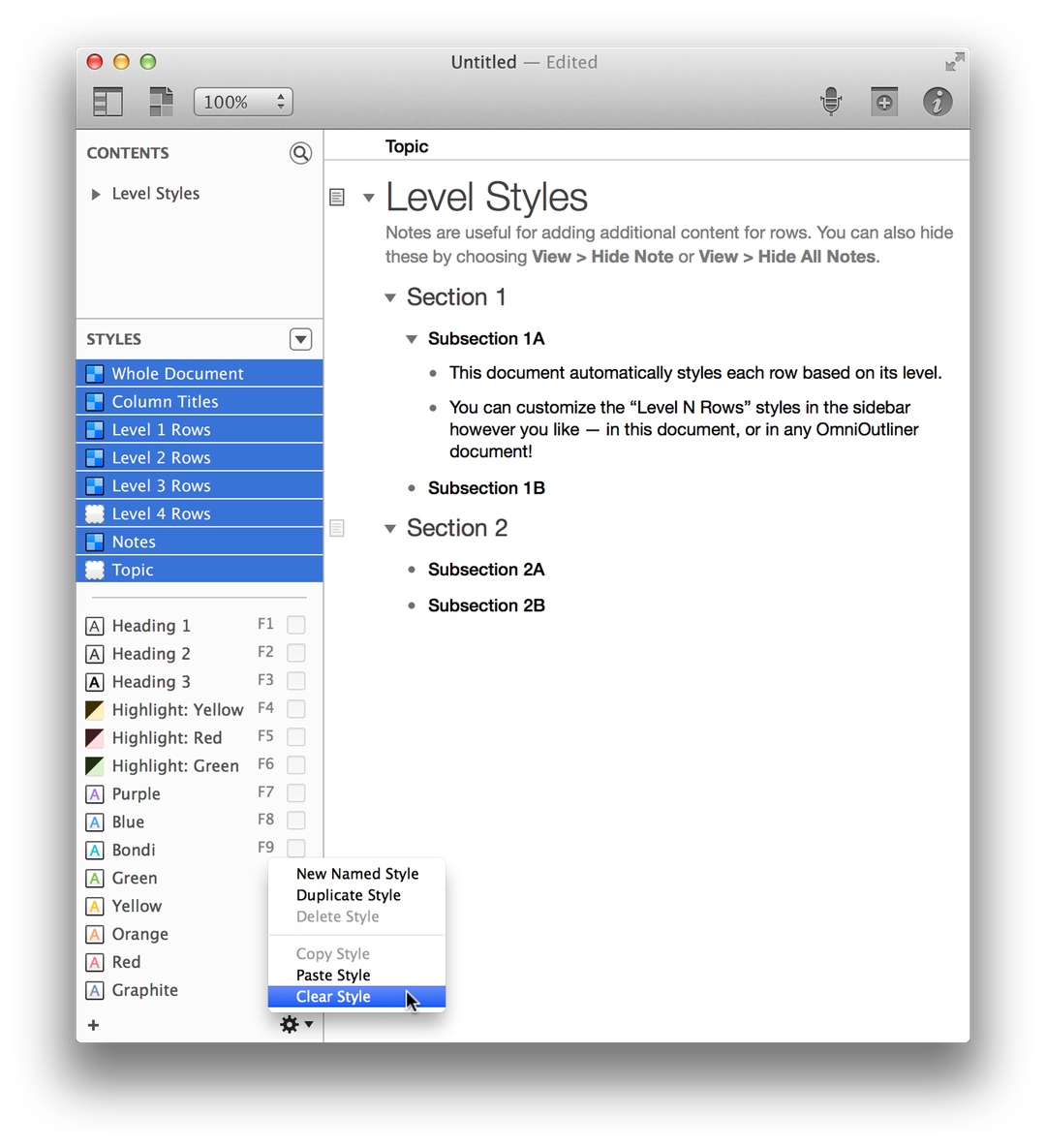Click the Green style icon
The height and width of the screenshot is (1148, 1046).
pyautogui.click(x=94, y=878)
